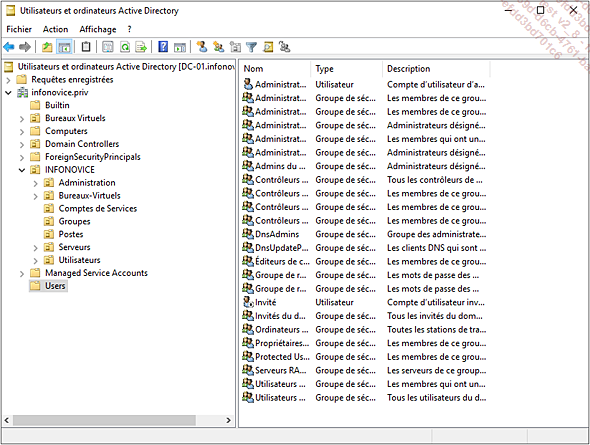The image size is (590, 445).
Task: Go forward with the grey right arrow
Action: pos(25,47)
